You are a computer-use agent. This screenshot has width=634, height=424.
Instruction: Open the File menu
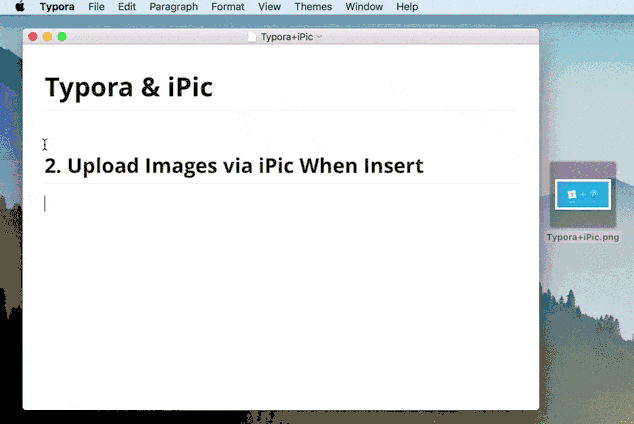(96, 7)
